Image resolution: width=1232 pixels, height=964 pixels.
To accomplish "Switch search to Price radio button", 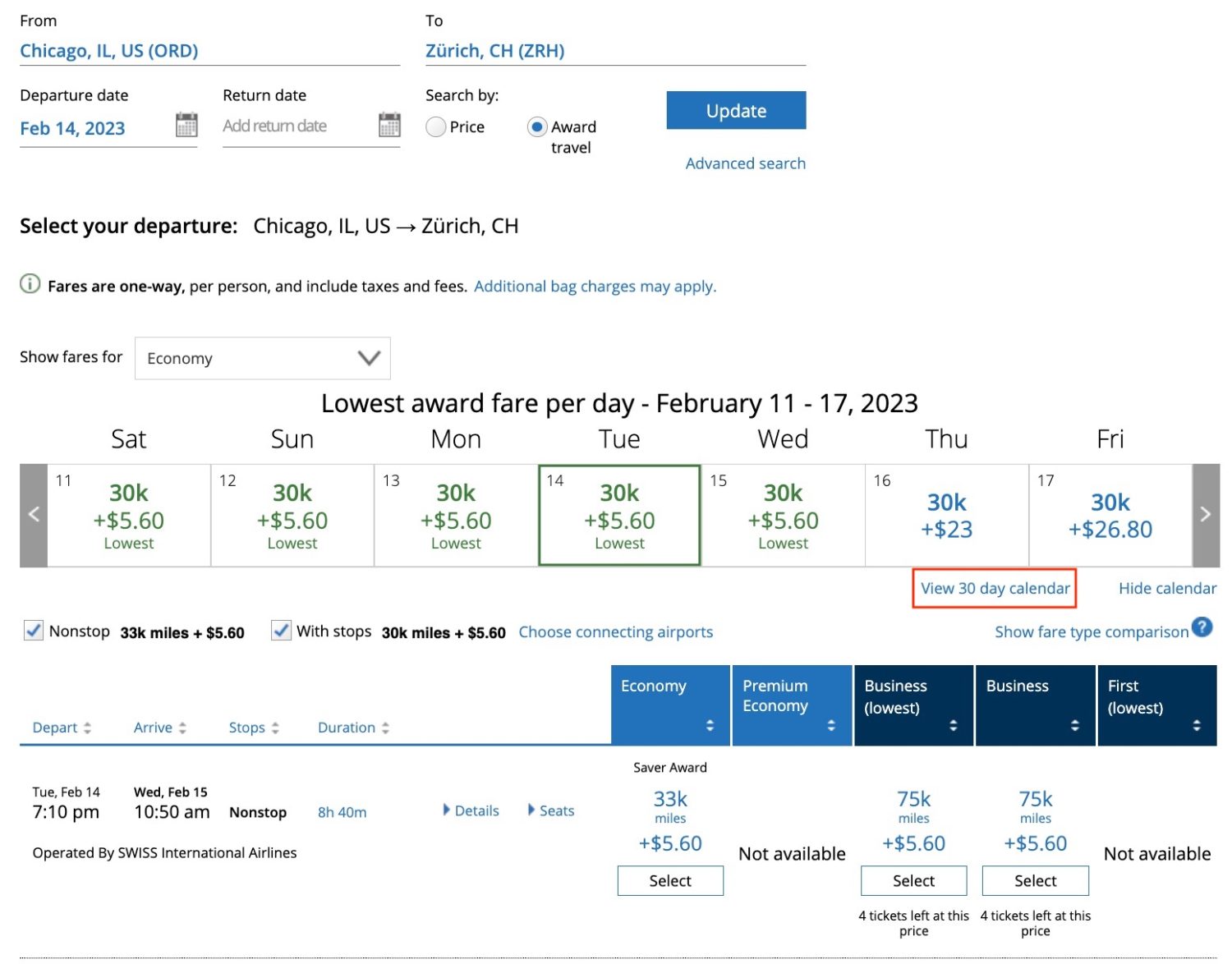I will click(435, 127).
